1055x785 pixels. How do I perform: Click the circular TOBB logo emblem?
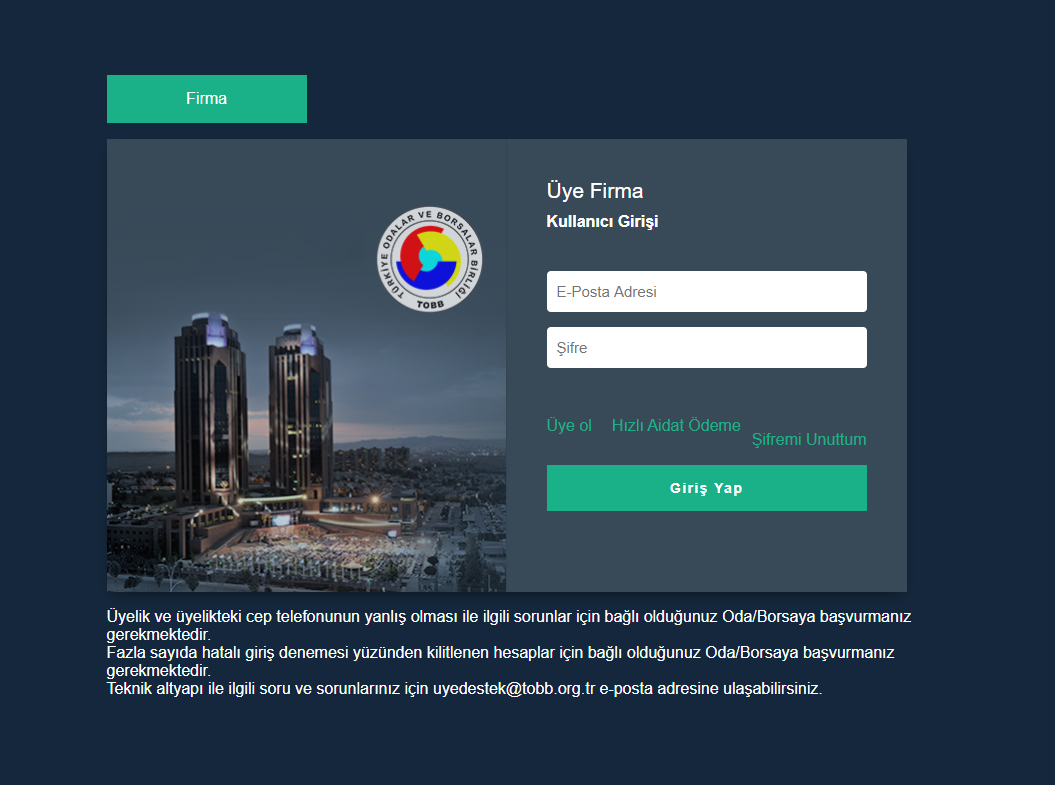click(429, 259)
